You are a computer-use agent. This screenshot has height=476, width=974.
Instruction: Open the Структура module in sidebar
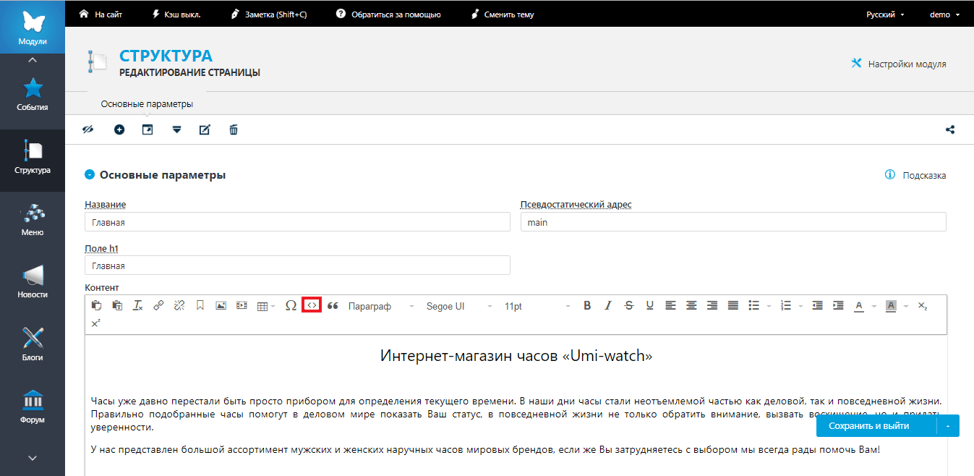(x=32, y=158)
